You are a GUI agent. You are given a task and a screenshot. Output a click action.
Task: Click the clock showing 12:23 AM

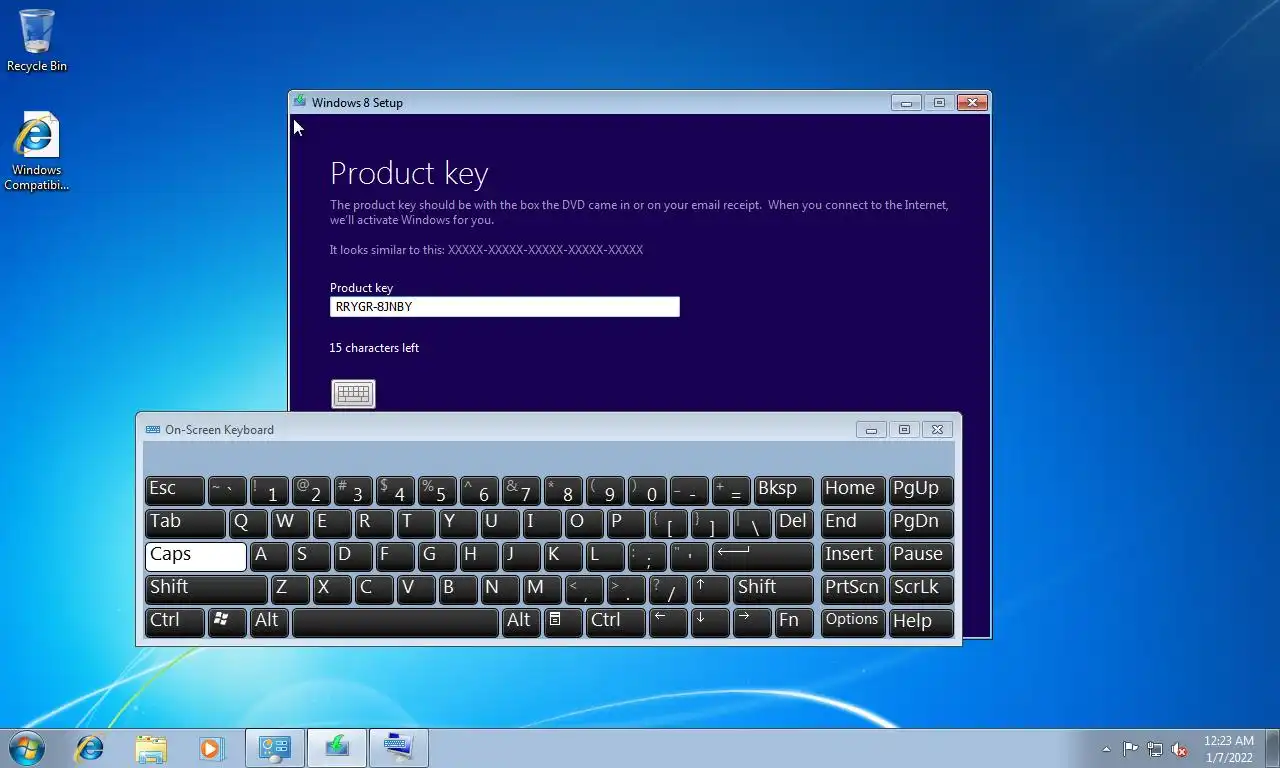[1228, 749]
